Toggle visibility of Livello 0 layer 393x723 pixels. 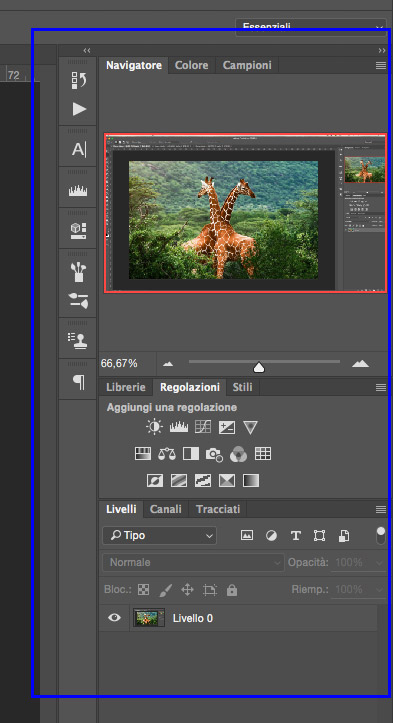[114, 617]
